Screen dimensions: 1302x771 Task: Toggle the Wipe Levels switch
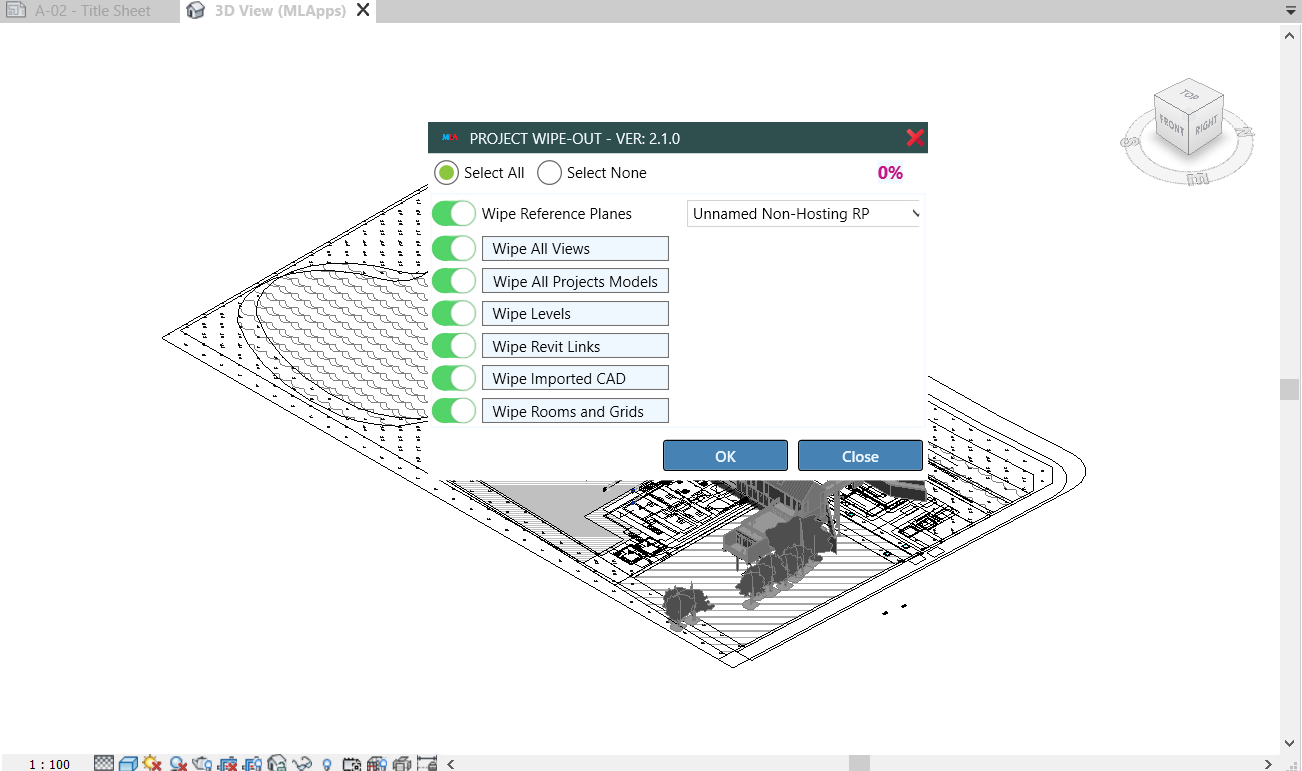click(454, 314)
